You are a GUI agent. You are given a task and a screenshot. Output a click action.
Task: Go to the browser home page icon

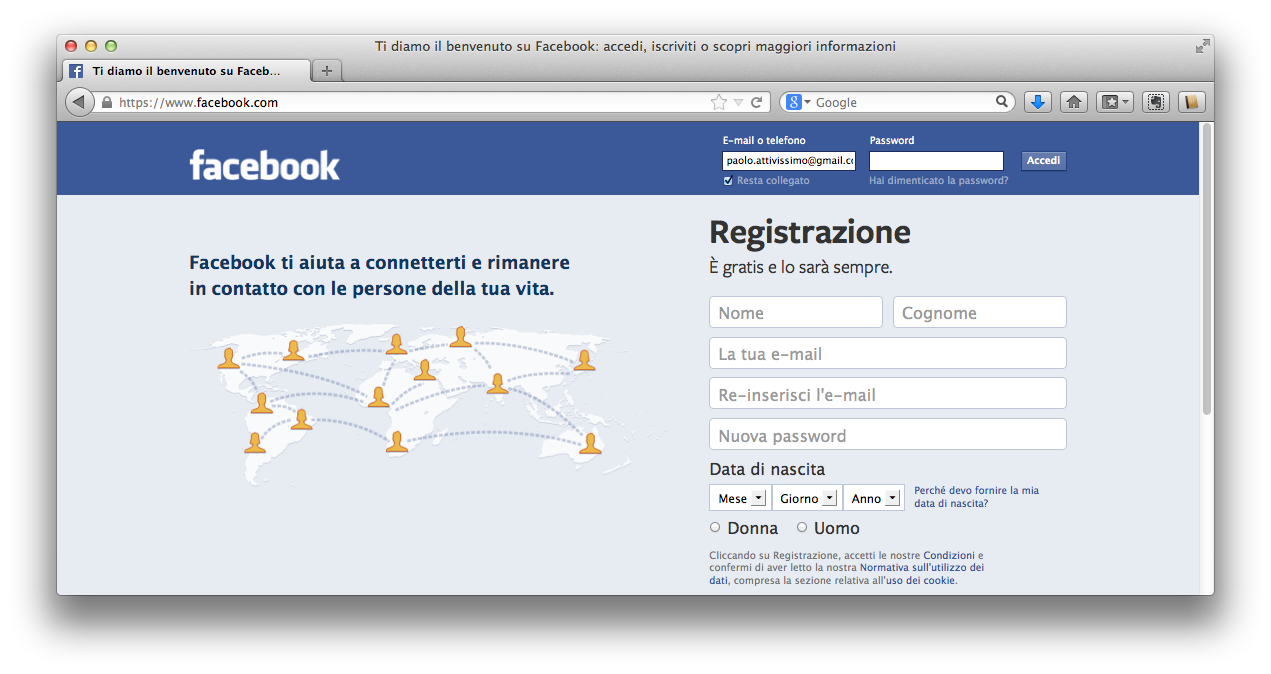(x=1074, y=102)
